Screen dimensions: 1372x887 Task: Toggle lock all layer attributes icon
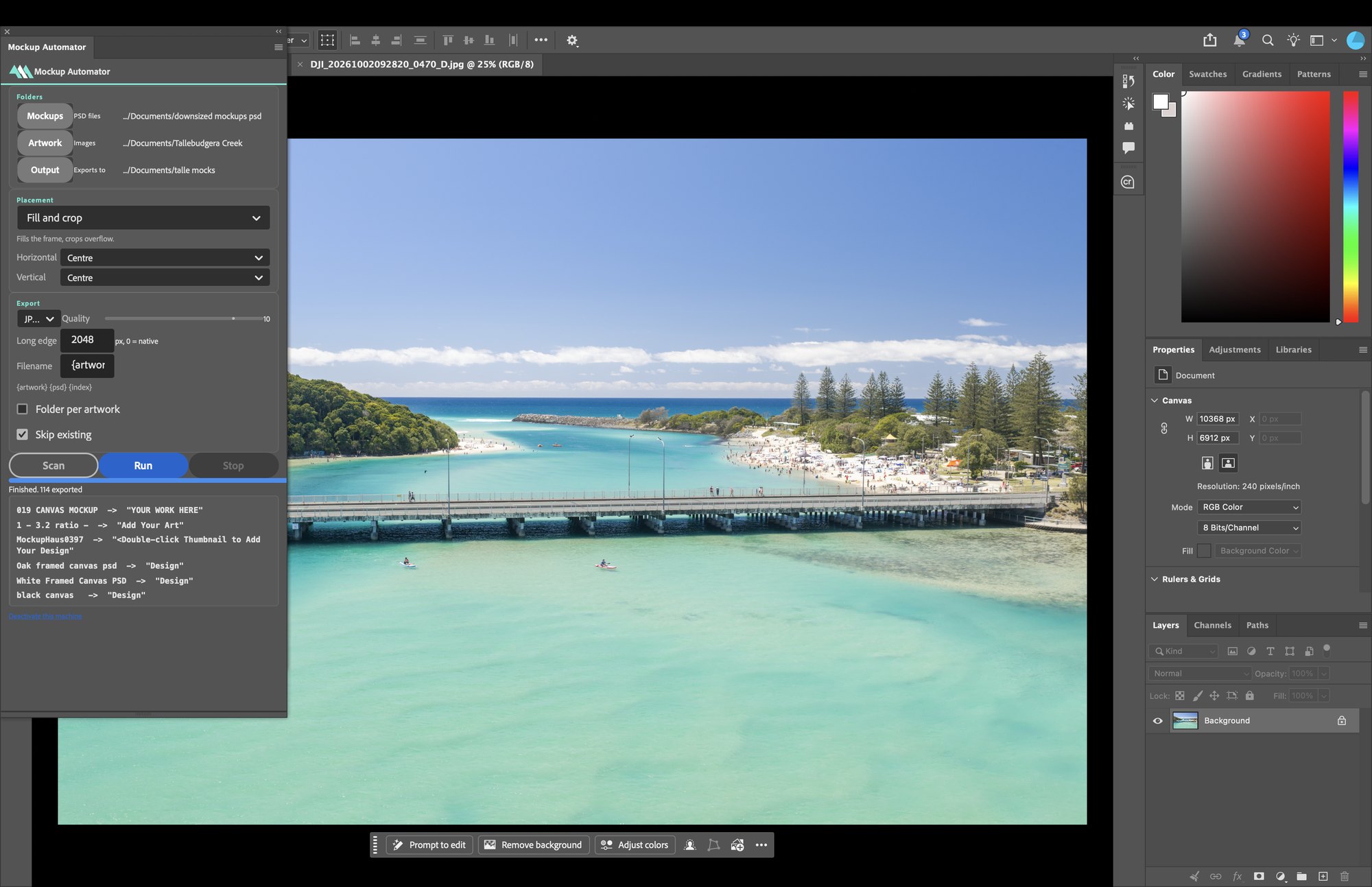pyautogui.click(x=1249, y=696)
